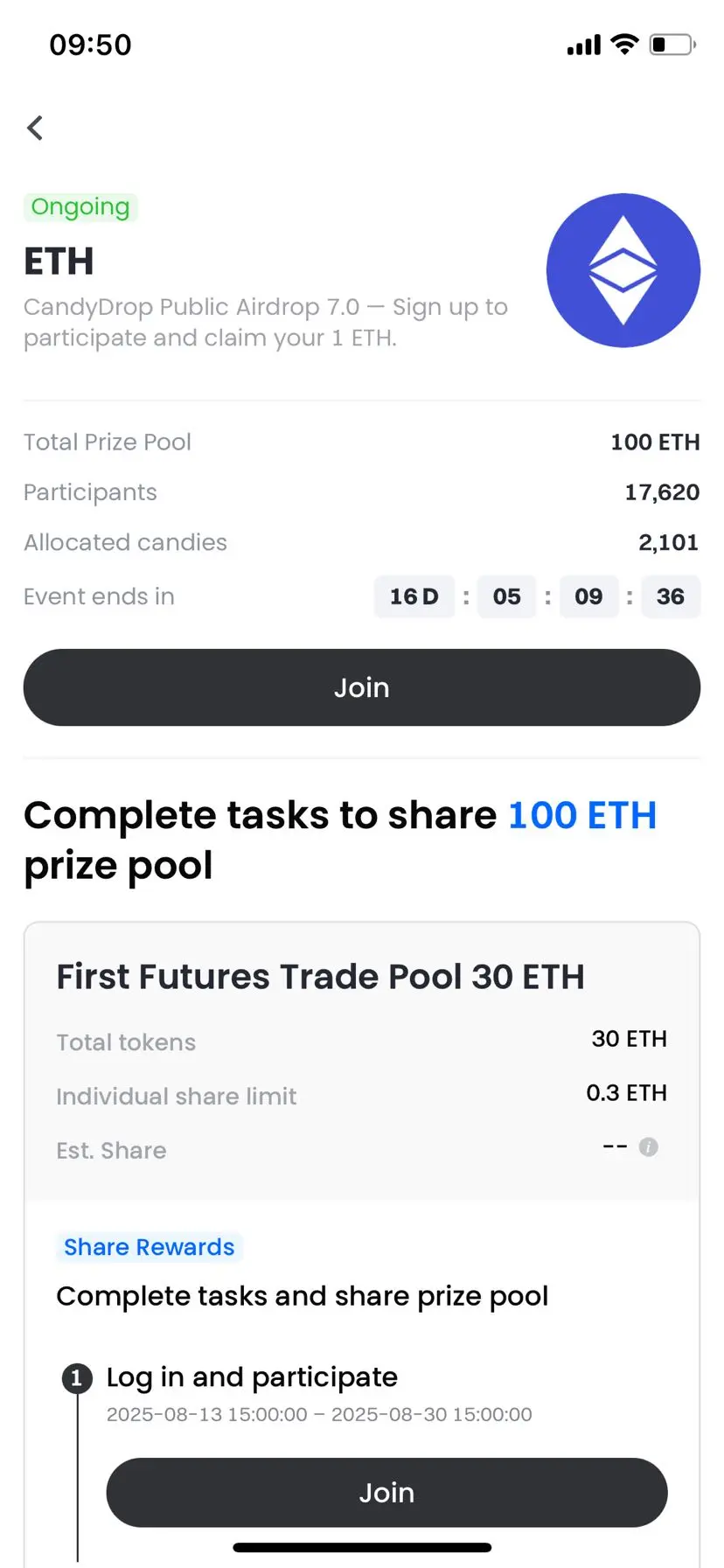
Task: Tap the 36 seconds countdown box
Action: (x=671, y=596)
